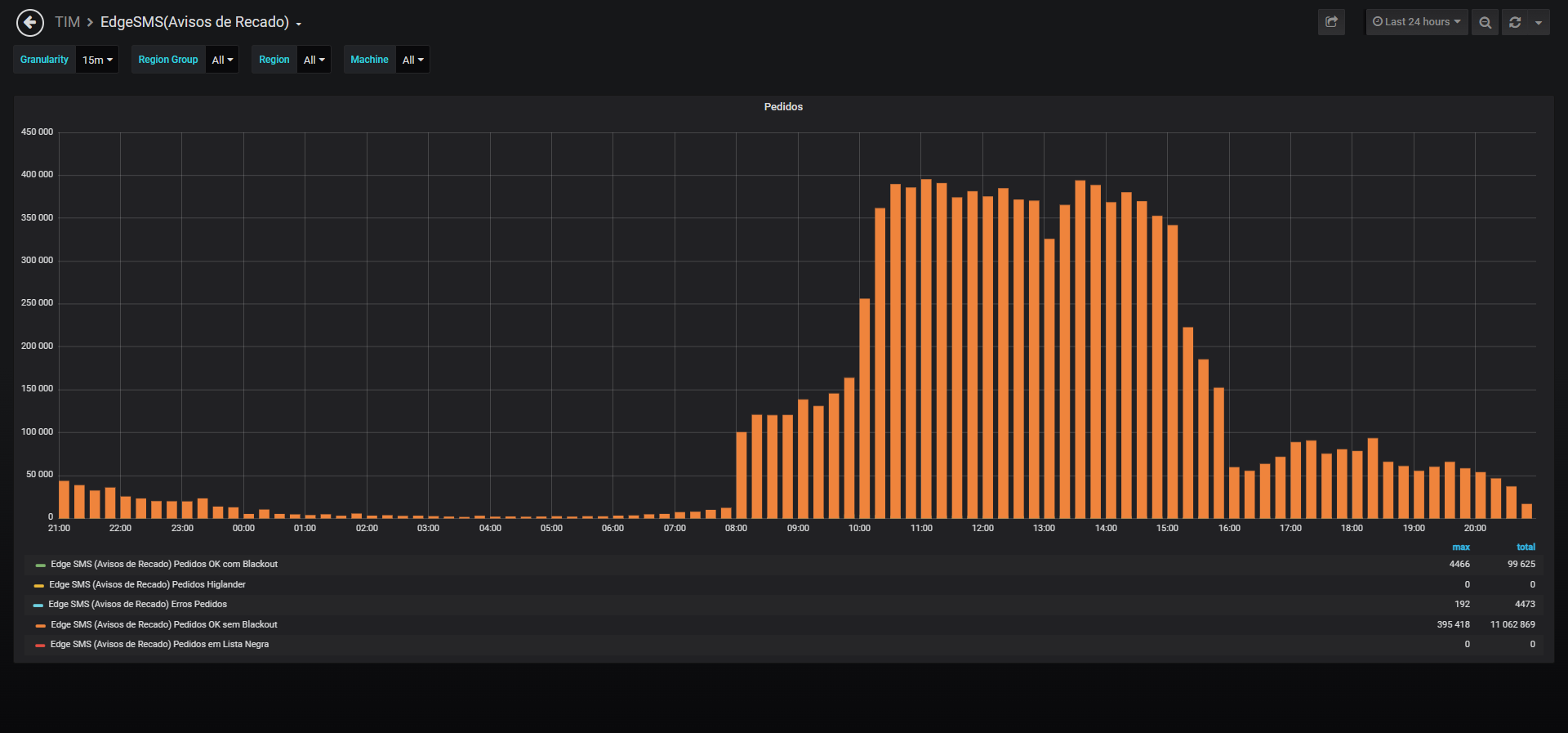
Task: Toggle the Pedidos Higlander legend series
Action: pyautogui.click(x=147, y=585)
